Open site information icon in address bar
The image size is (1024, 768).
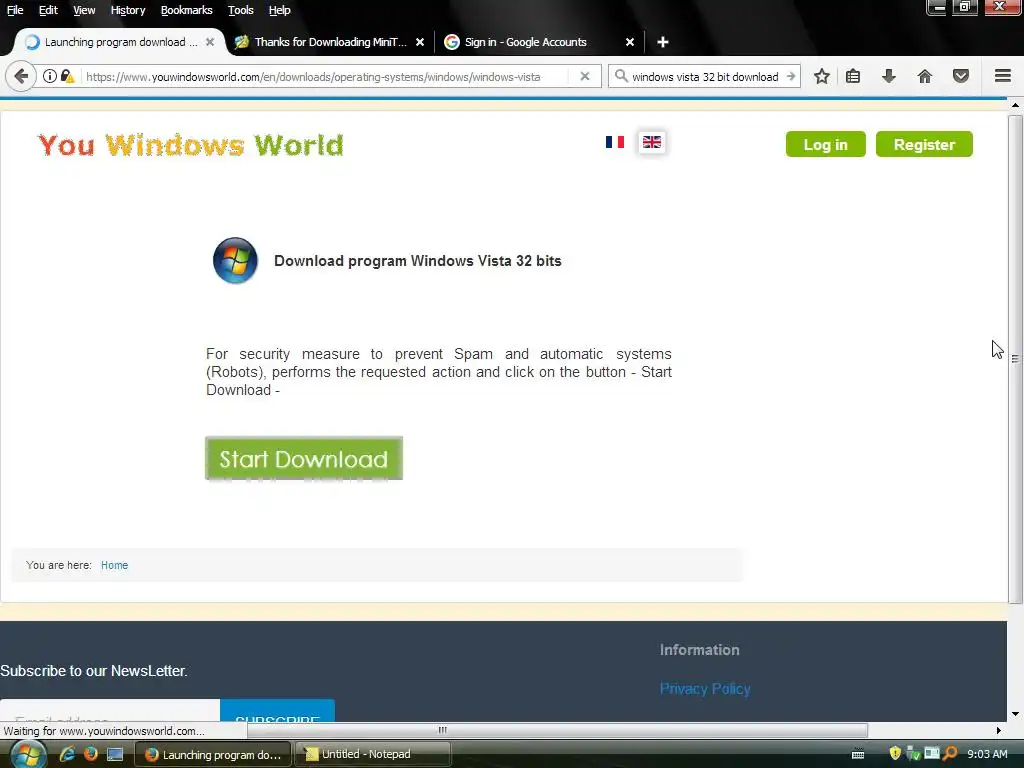(x=50, y=76)
